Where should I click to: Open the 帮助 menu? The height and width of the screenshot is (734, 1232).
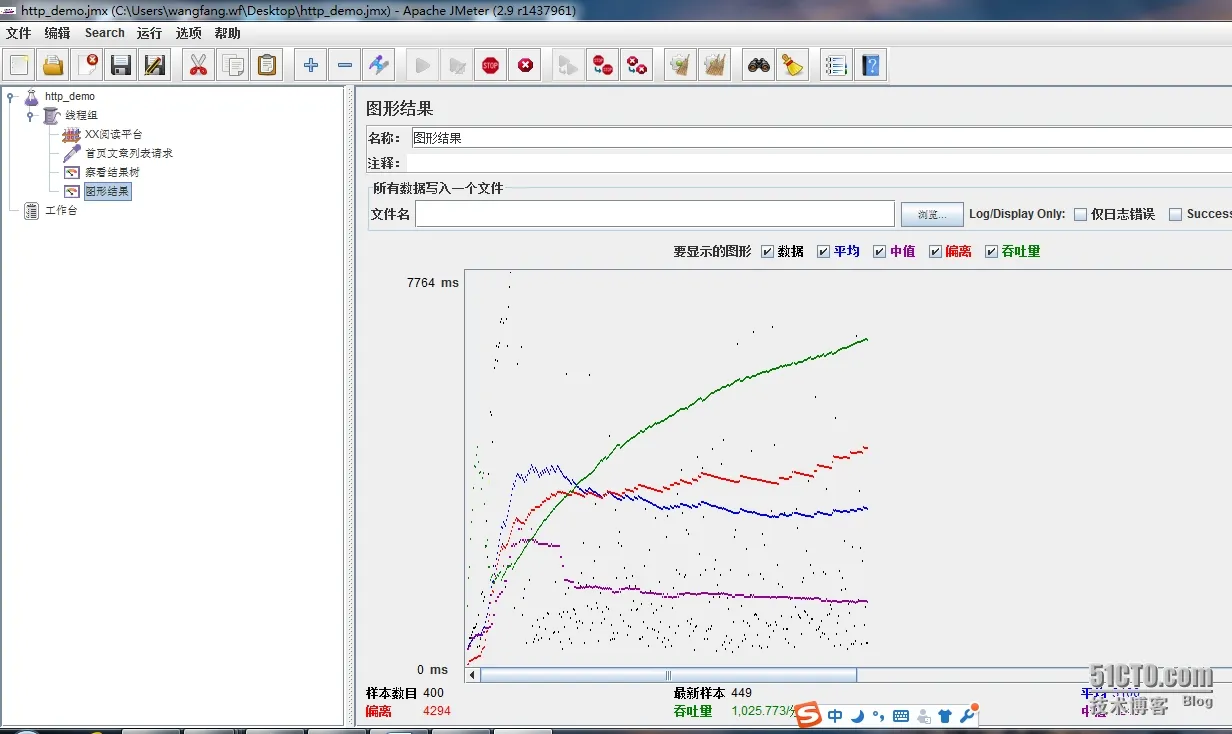[227, 33]
